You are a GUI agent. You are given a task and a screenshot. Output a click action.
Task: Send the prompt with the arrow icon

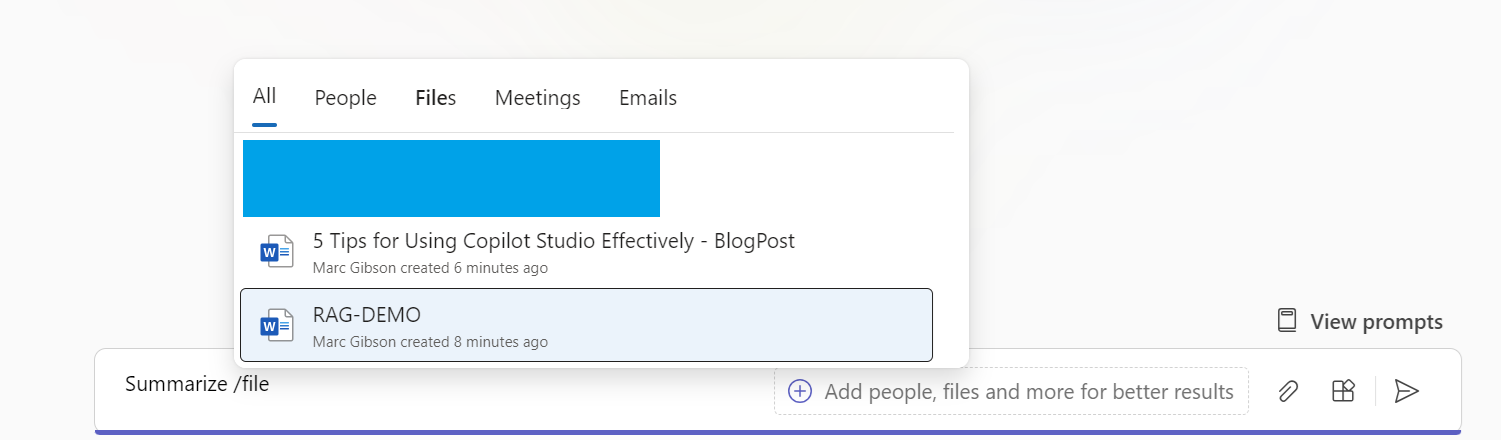click(1407, 391)
